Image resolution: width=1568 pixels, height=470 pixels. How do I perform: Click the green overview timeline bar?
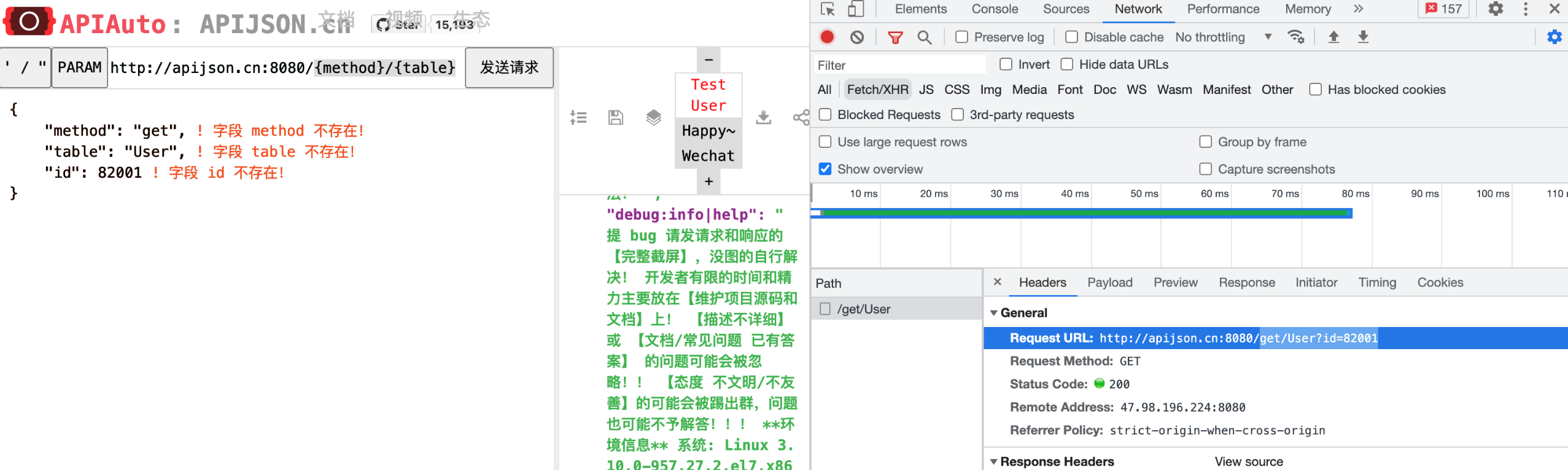(1085, 213)
